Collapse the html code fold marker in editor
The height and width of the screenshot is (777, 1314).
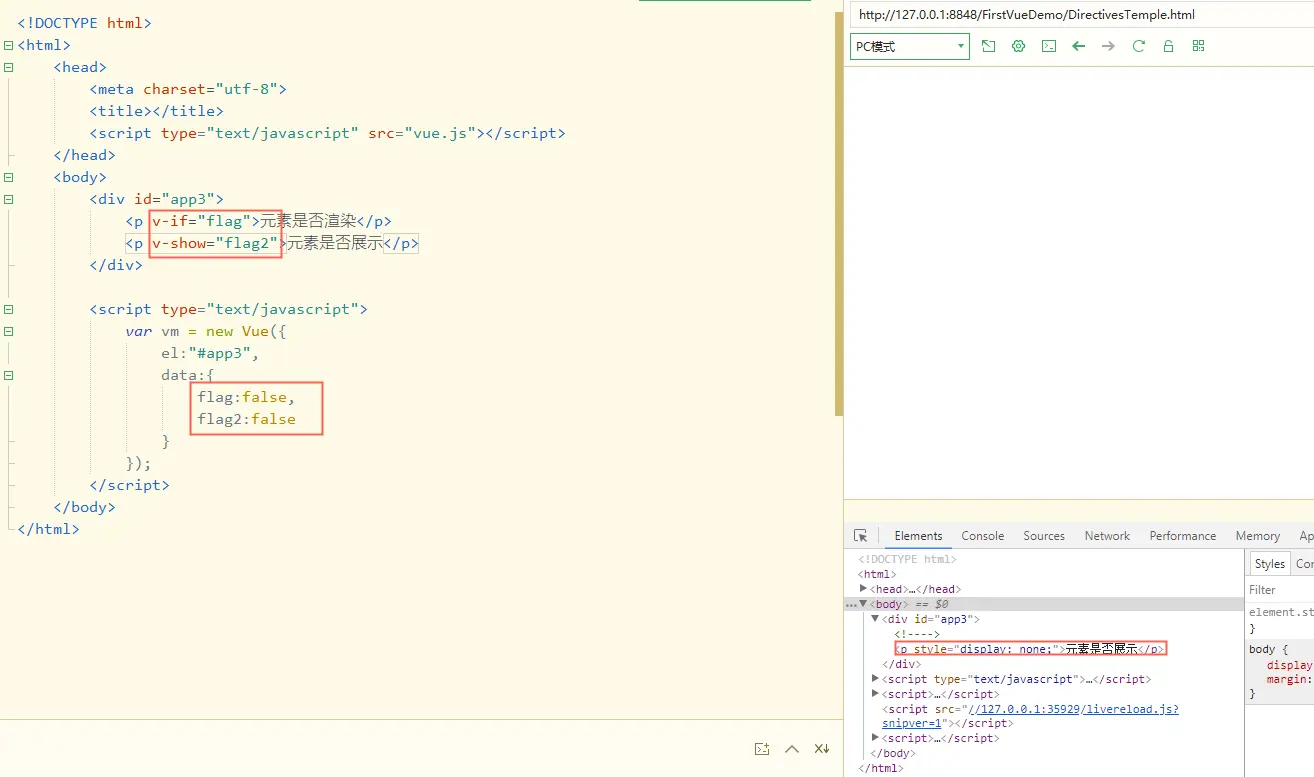8,45
